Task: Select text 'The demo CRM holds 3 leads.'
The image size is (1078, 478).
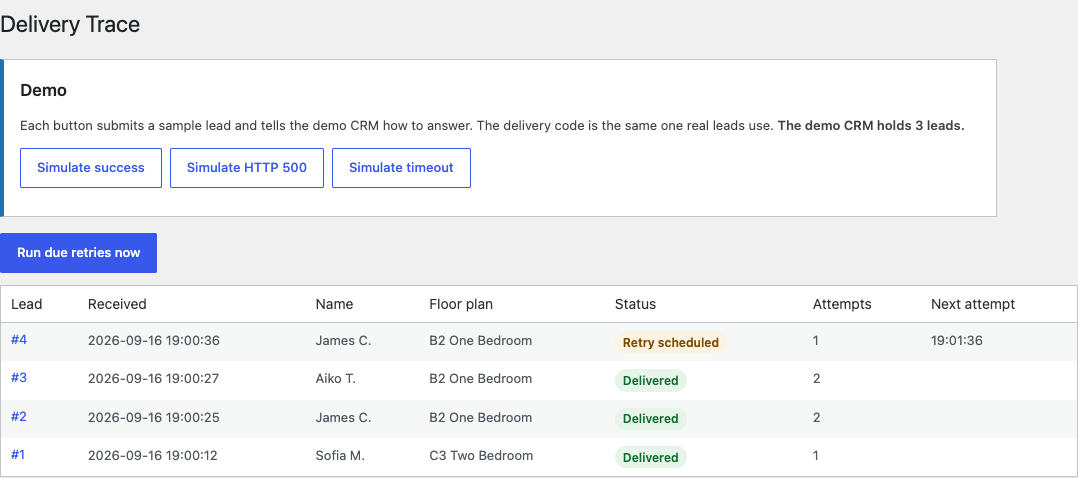Action: tap(871, 127)
